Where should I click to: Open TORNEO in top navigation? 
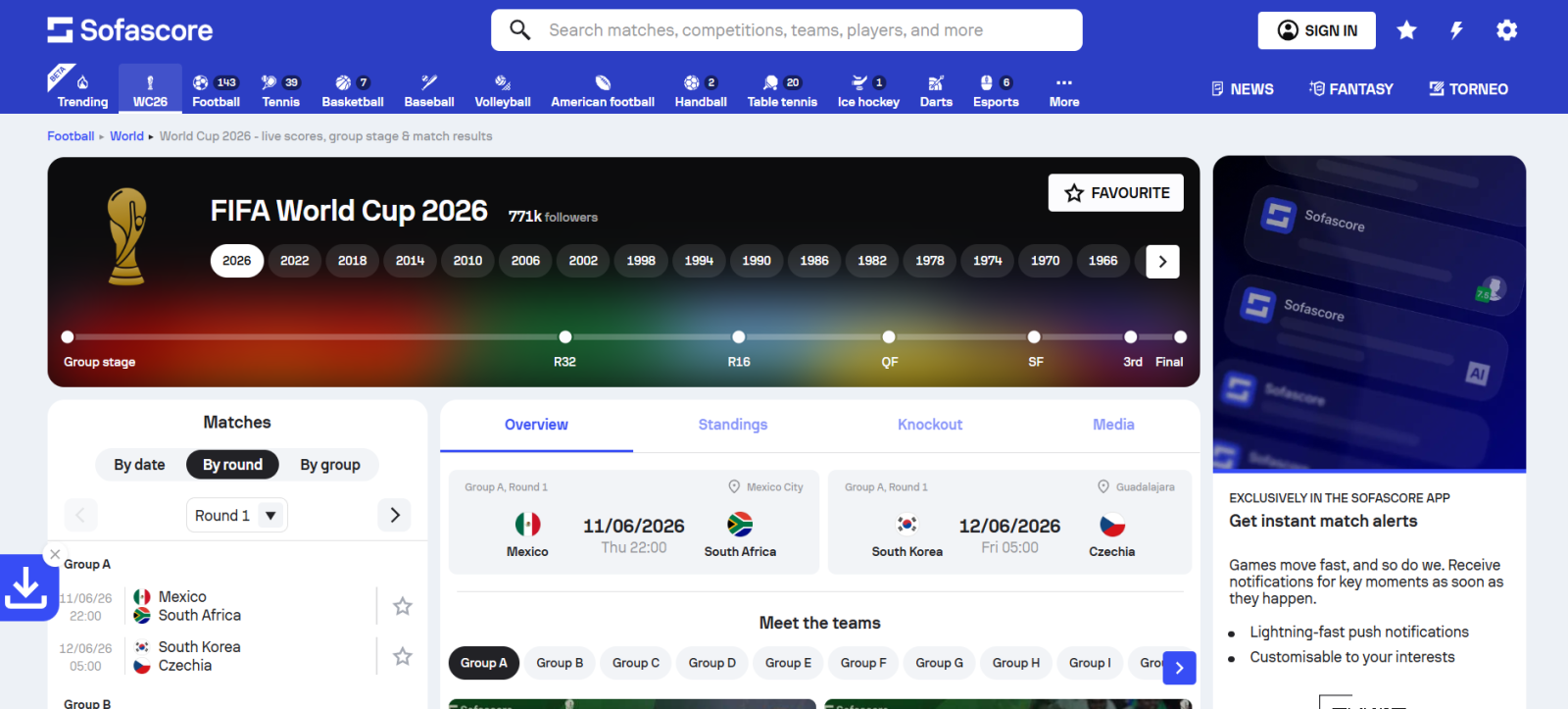[x=1468, y=89]
